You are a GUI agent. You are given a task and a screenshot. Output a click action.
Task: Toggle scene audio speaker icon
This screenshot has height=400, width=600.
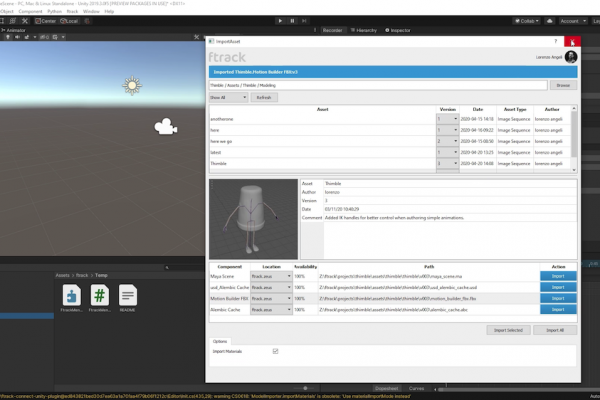17,37
